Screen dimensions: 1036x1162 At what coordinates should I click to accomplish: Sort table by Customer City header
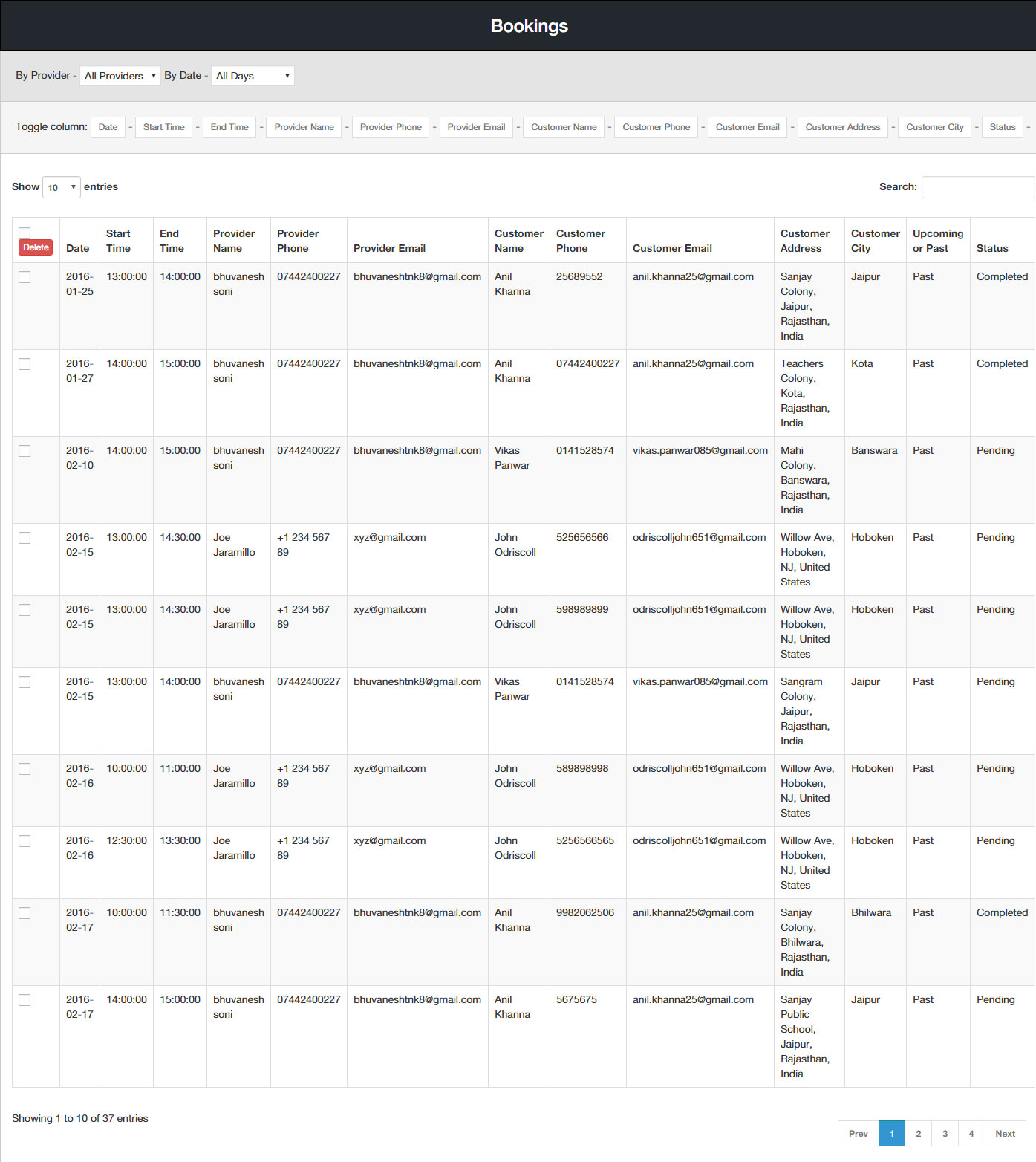[x=875, y=241]
